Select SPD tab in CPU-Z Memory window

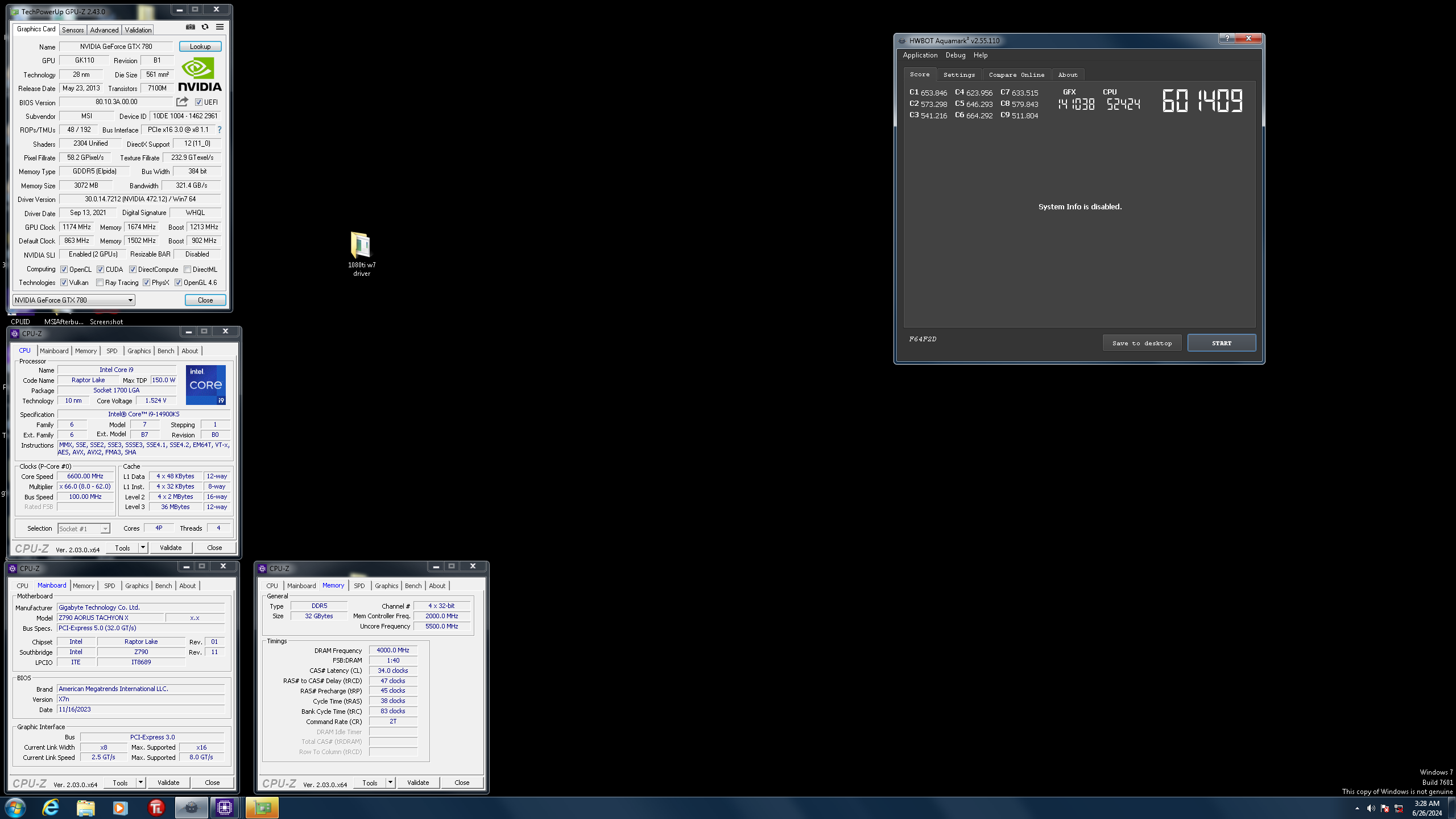click(359, 586)
